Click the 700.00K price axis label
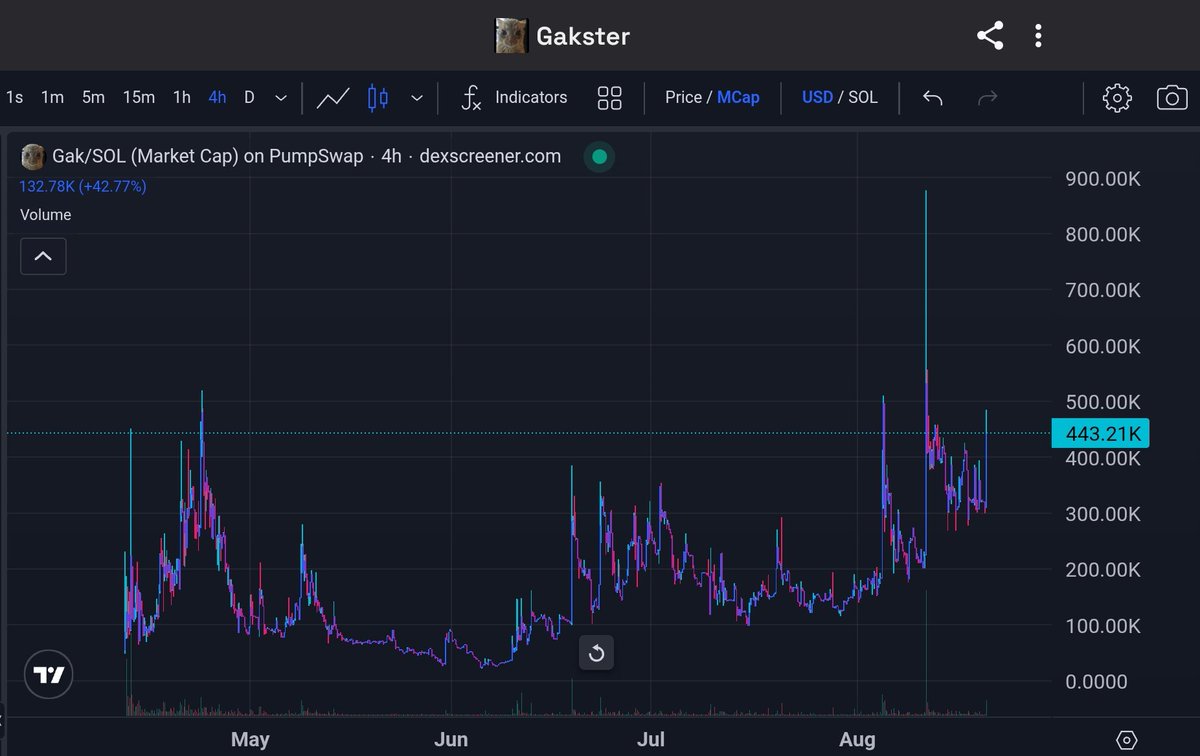The height and width of the screenshot is (756, 1200). pos(1105,290)
